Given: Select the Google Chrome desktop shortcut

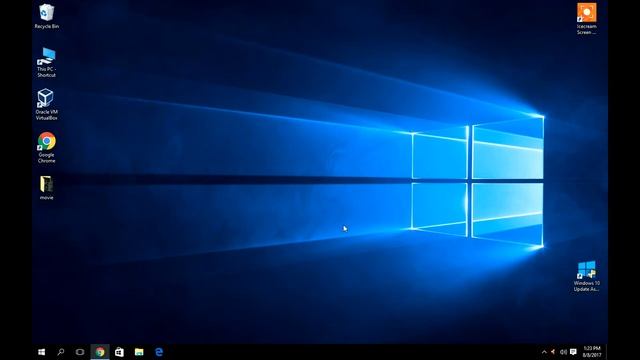Looking at the screenshot, I should pyautogui.click(x=47, y=147).
